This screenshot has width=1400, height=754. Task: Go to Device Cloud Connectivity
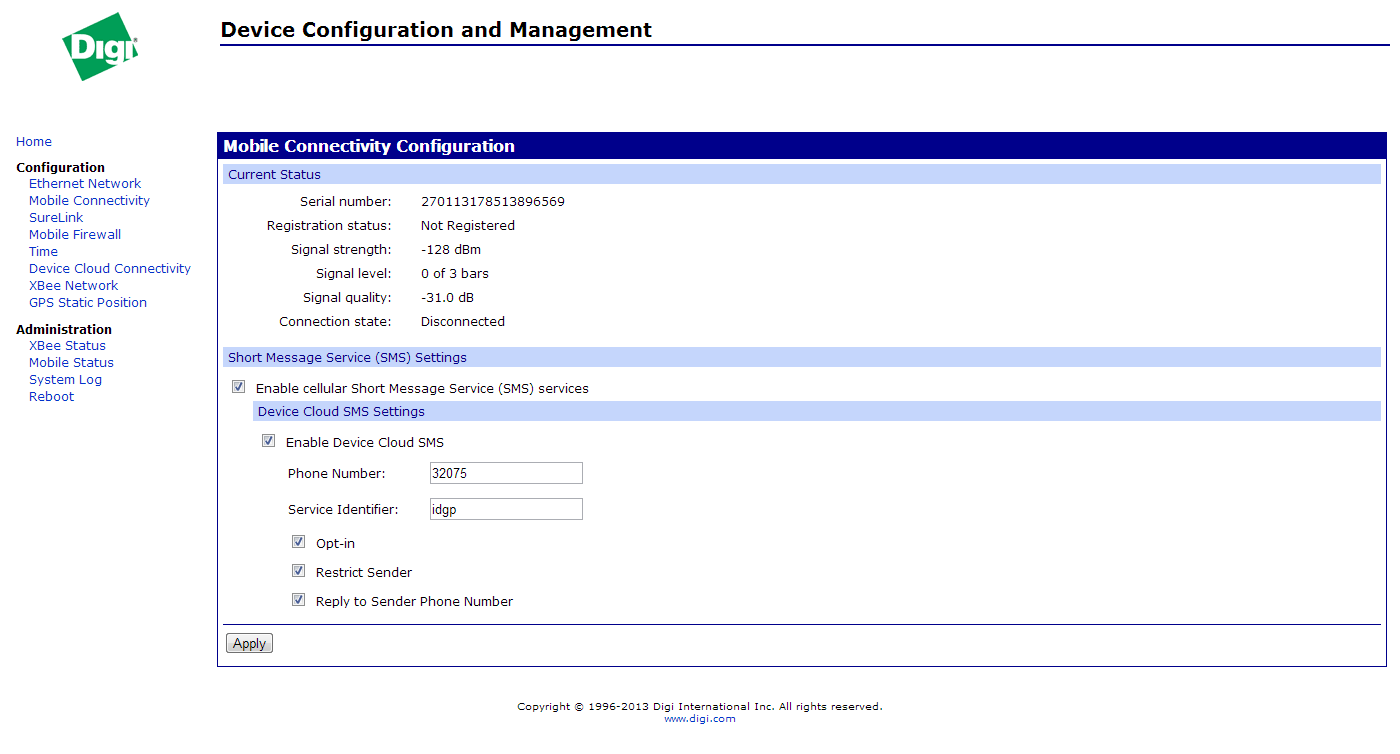[x=110, y=269]
